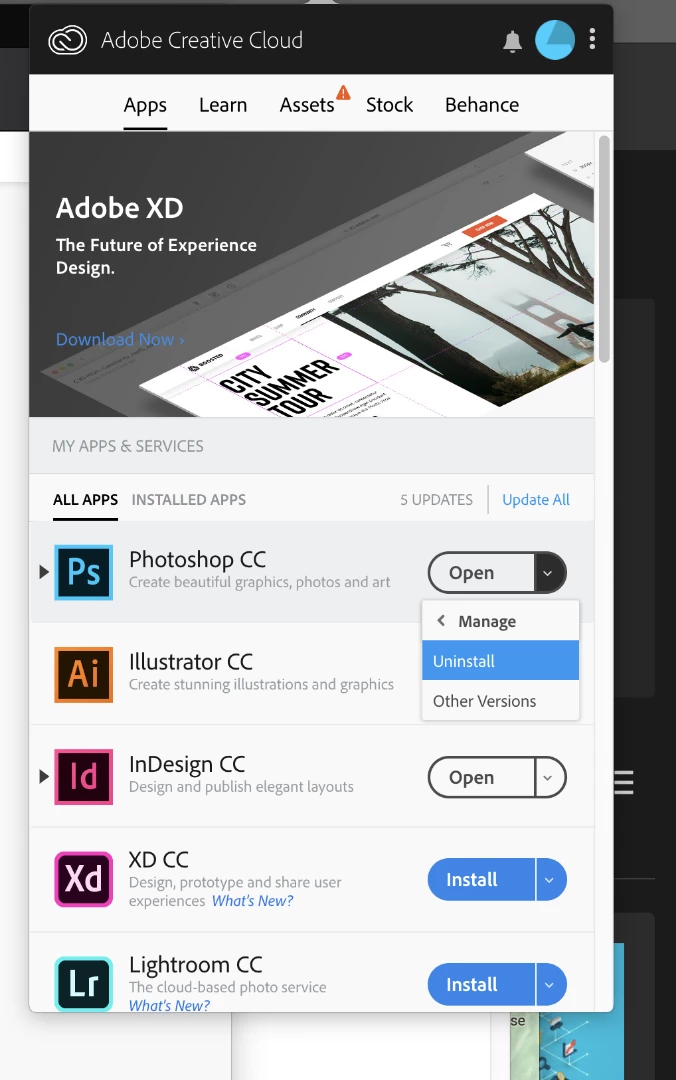Screen dimensions: 676x1080
Task: Click the Update All link
Action: pos(536,499)
